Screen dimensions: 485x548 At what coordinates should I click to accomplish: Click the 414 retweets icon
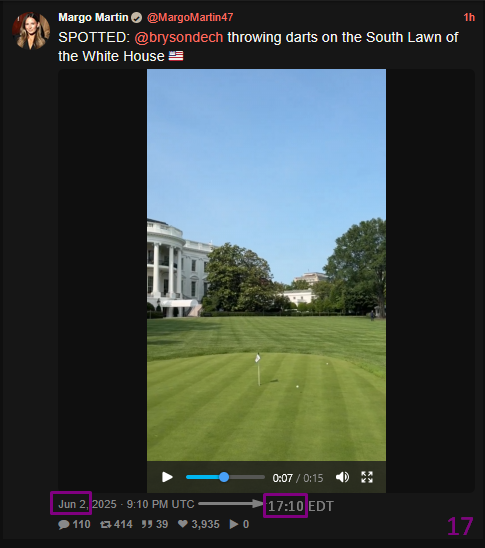click(106, 524)
